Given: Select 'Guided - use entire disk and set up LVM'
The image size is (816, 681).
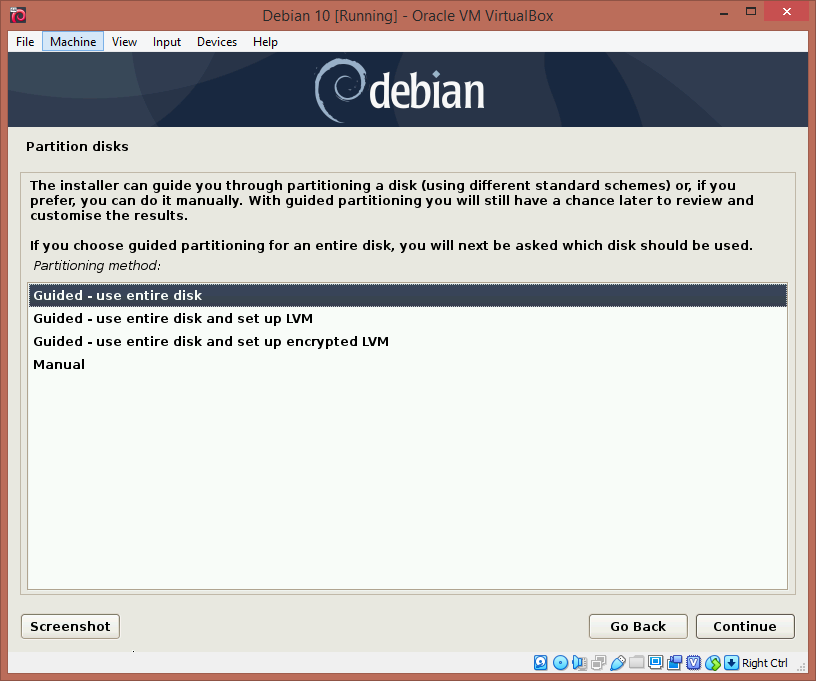Looking at the screenshot, I should tap(407, 318).
